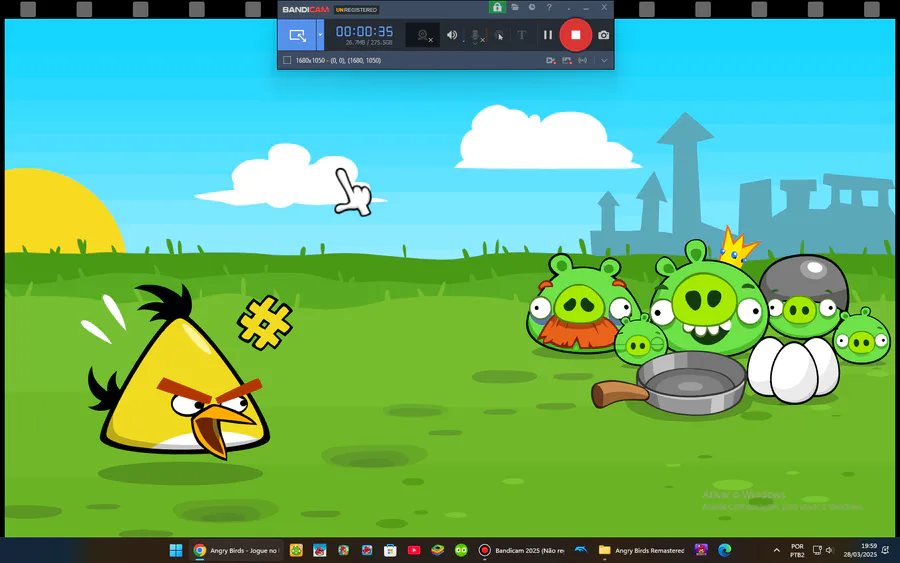Open YouTube taskbar icon
This screenshot has height=563, width=900.
coord(414,550)
